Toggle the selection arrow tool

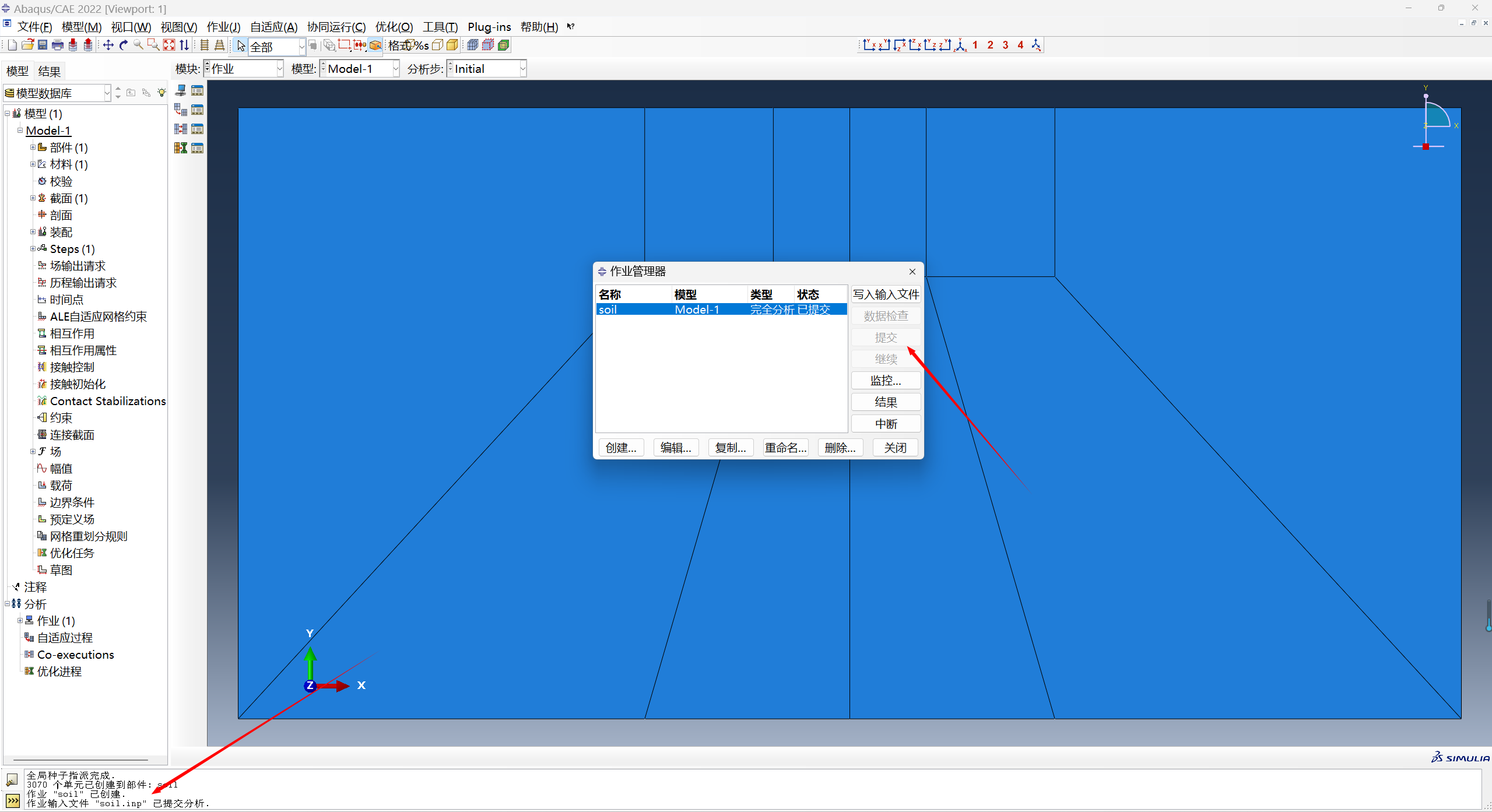(241, 45)
